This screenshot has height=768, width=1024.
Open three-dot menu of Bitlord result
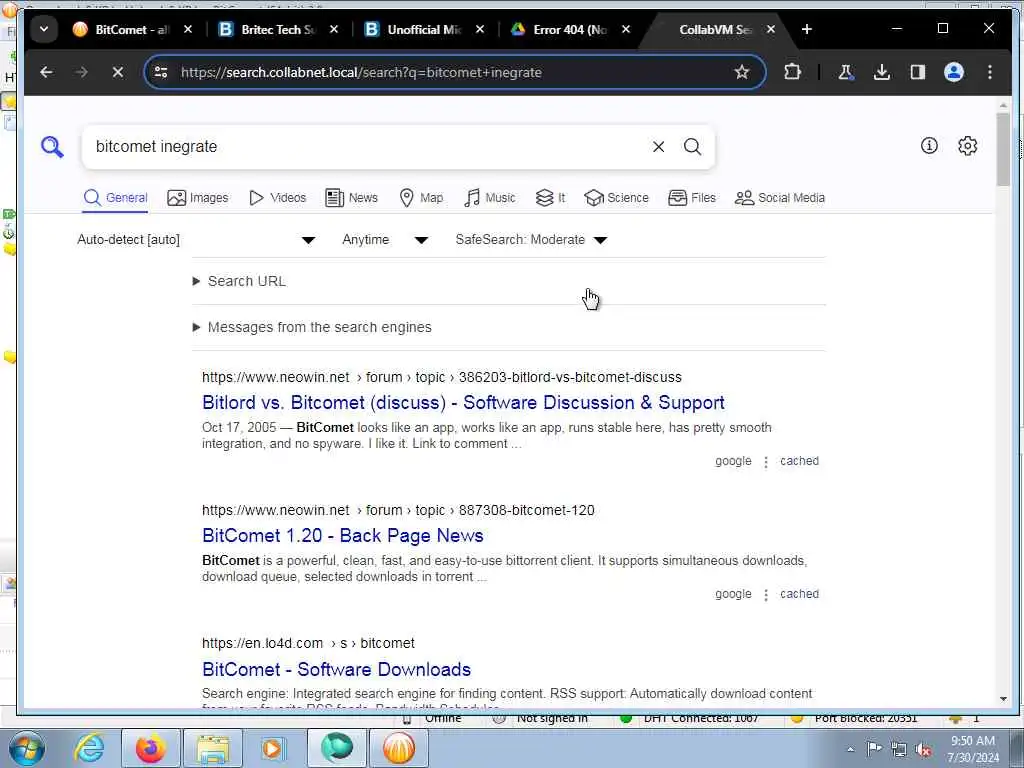pos(766,462)
